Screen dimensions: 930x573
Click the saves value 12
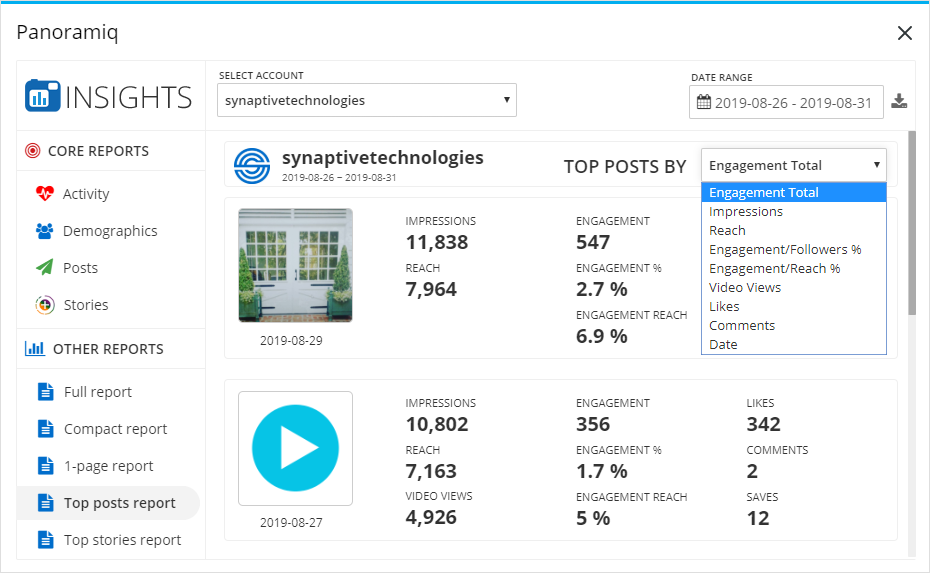tap(758, 518)
